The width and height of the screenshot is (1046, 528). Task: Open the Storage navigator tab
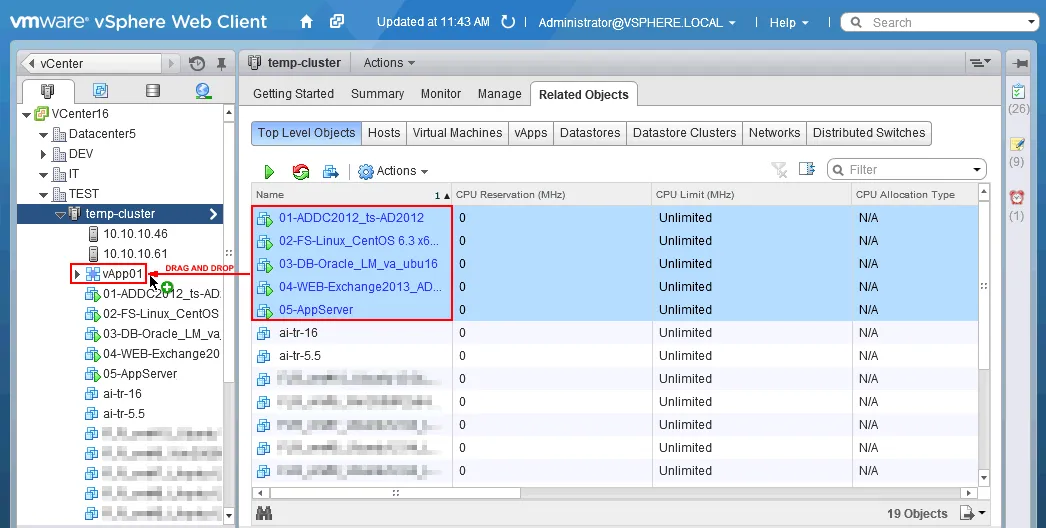point(152,91)
